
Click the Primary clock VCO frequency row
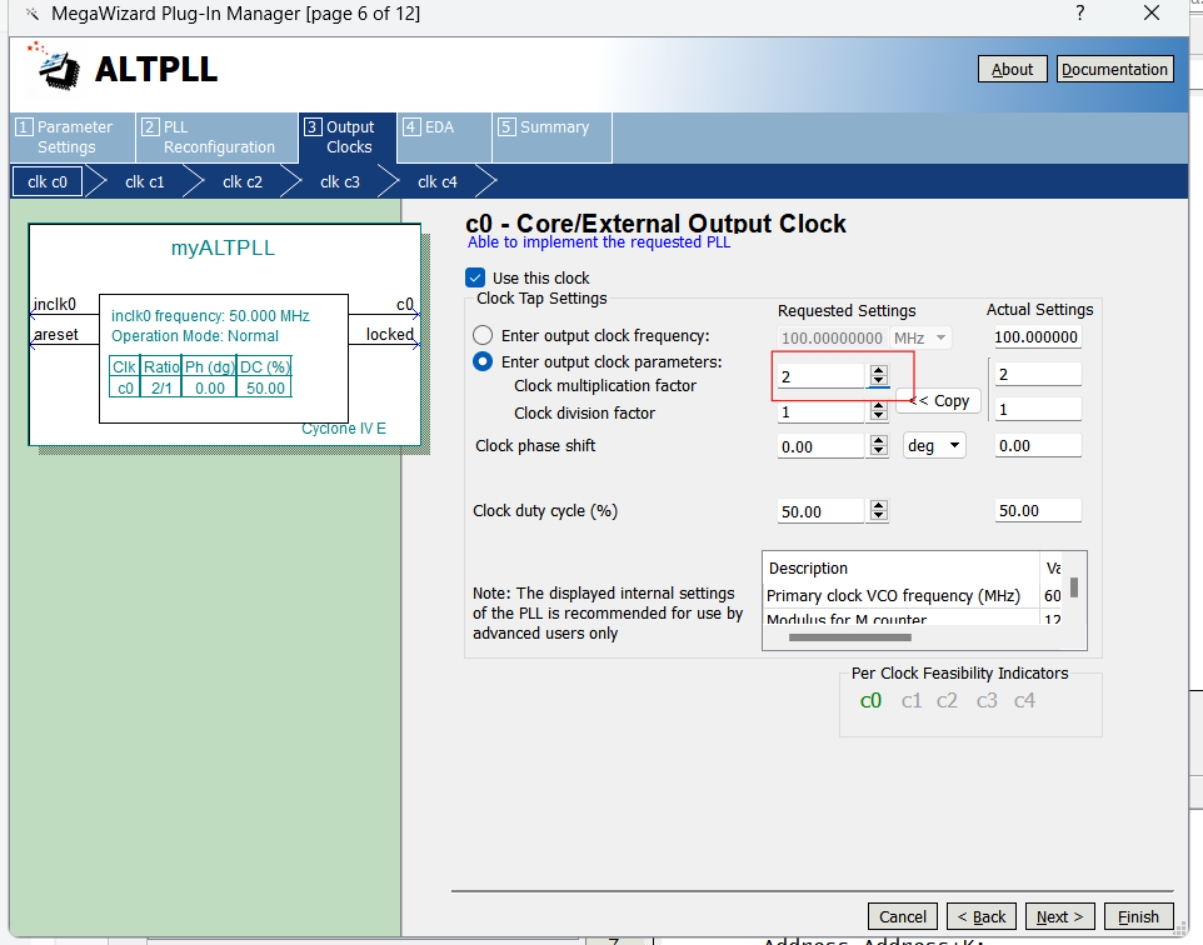pos(902,596)
